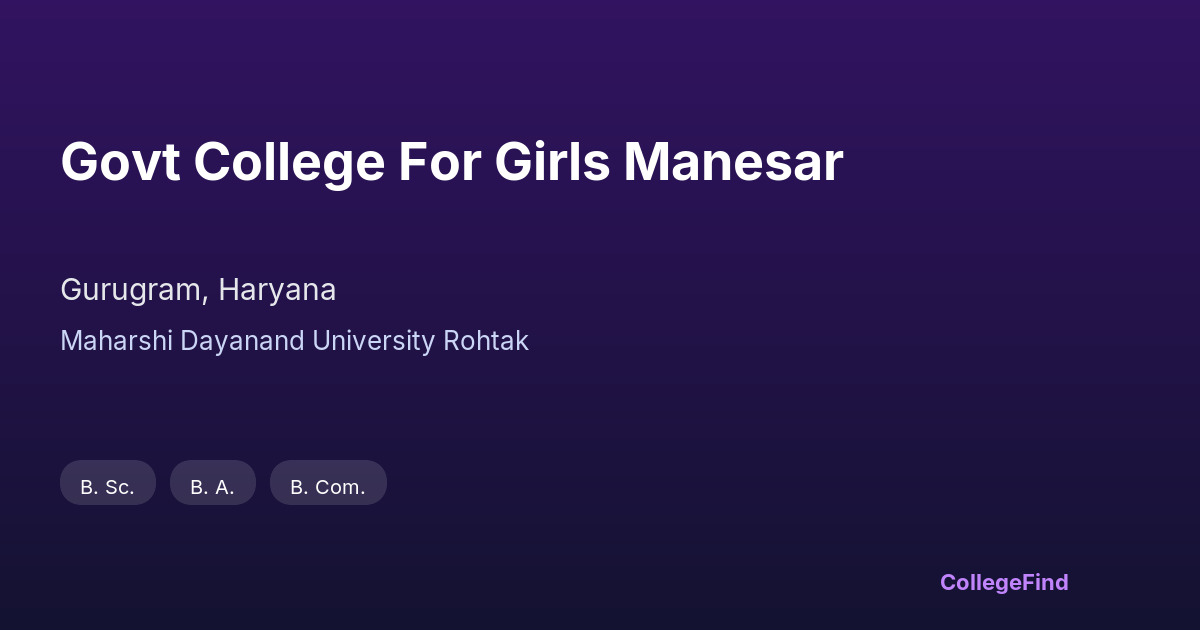Select the B. A. course tag
The width and height of the screenshot is (1200, 630).
[x=213, y=487]
